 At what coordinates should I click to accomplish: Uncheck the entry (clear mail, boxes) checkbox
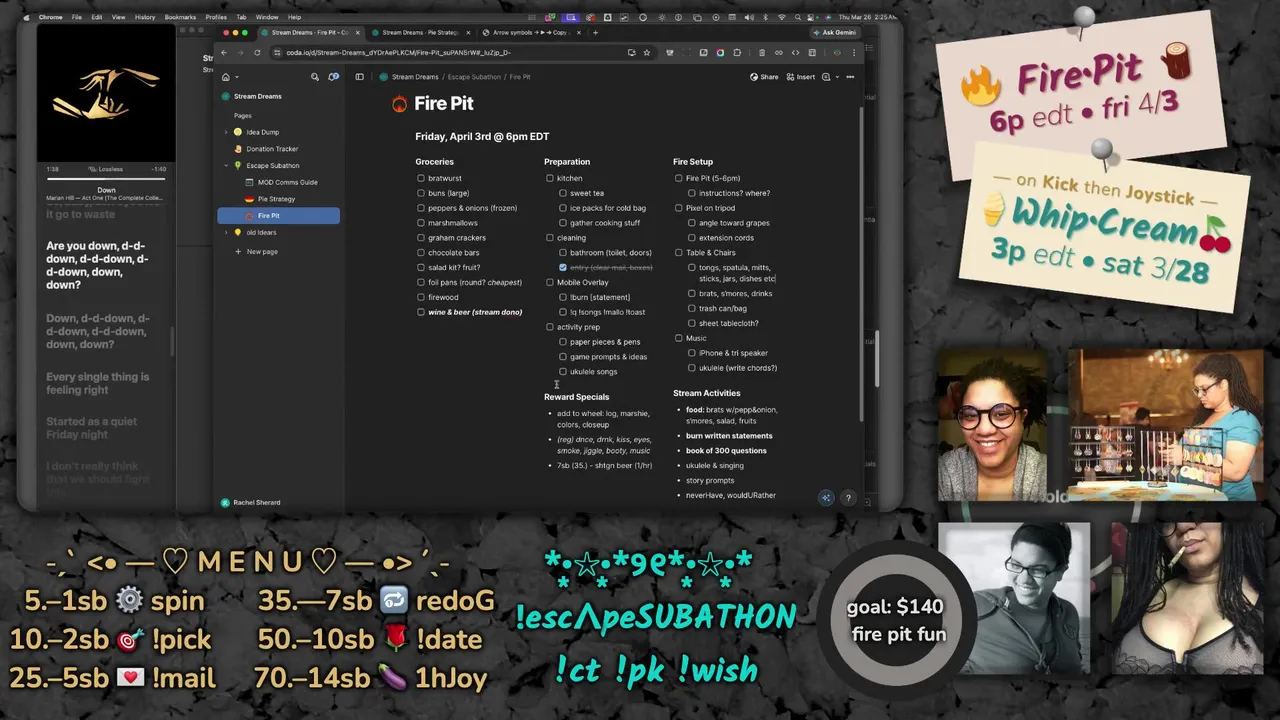(563, 267)
